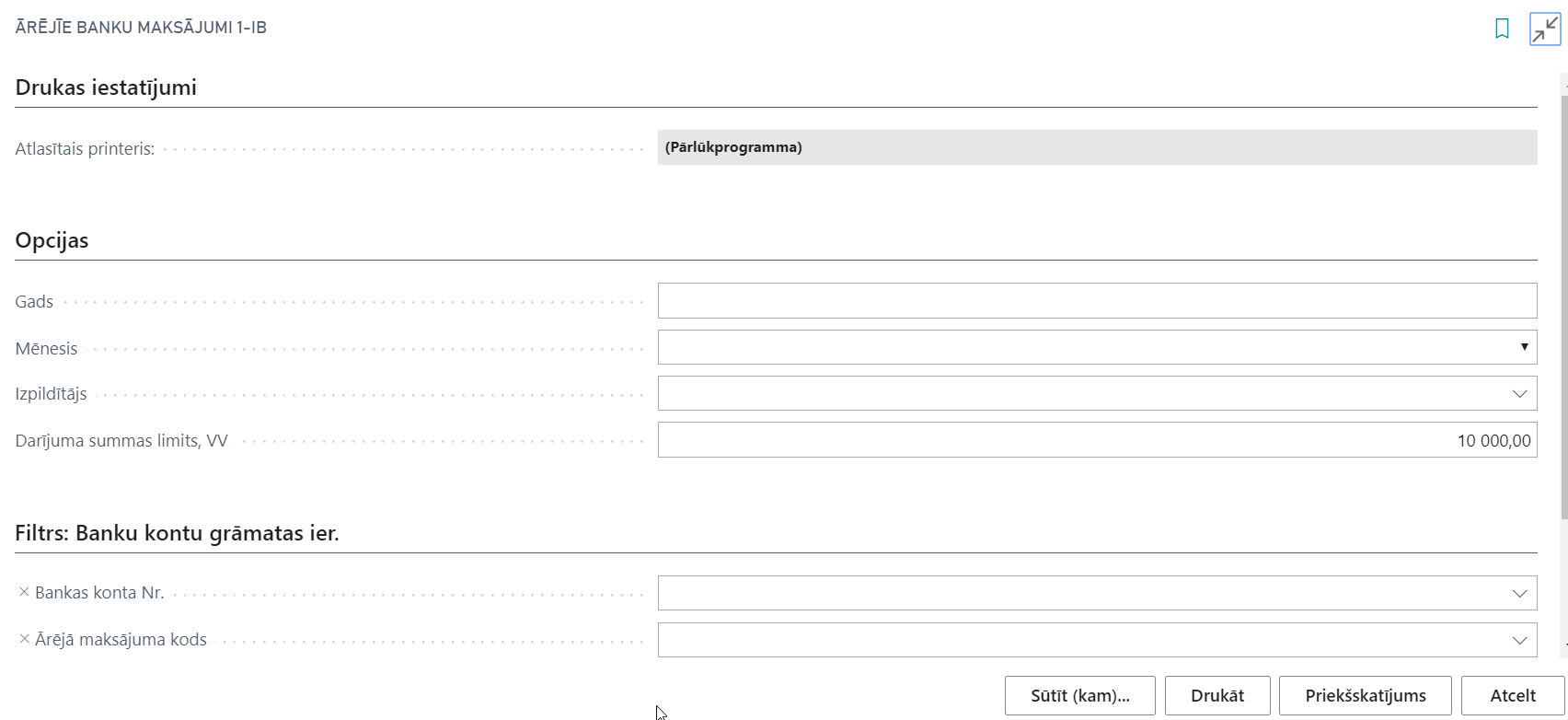Viewport: 1568px width, 720px height.
Task: Collapse the dialog using the shrink arrows icon
Action: tap(1545, 29)
